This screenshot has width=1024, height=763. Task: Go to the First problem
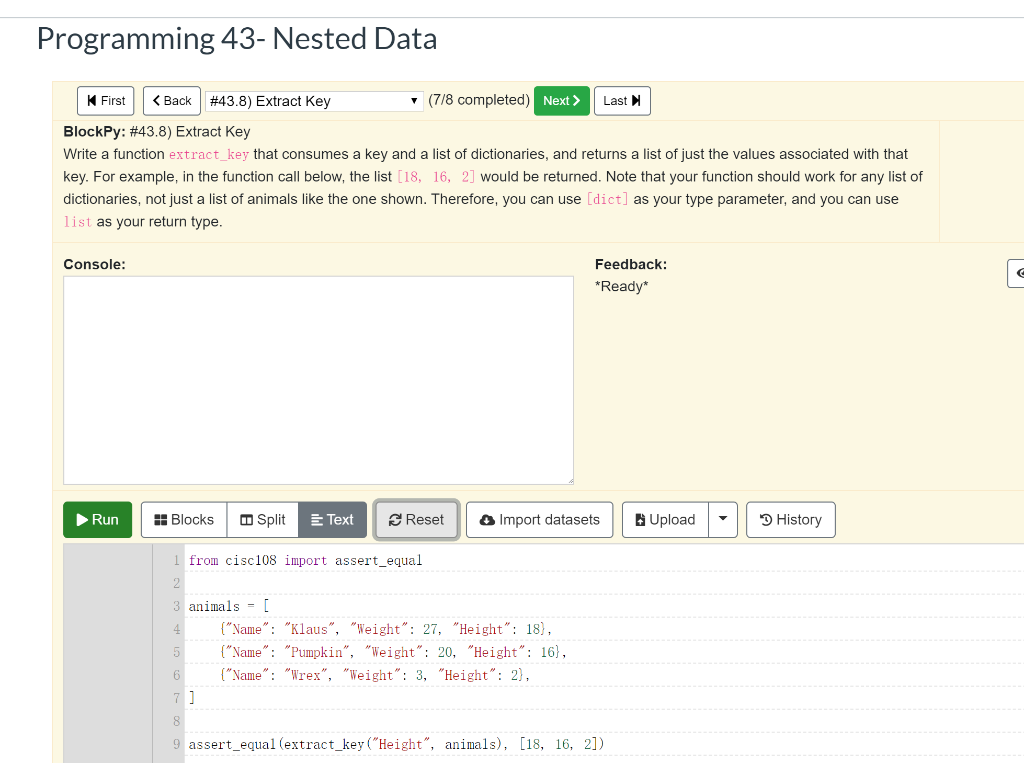106,101
